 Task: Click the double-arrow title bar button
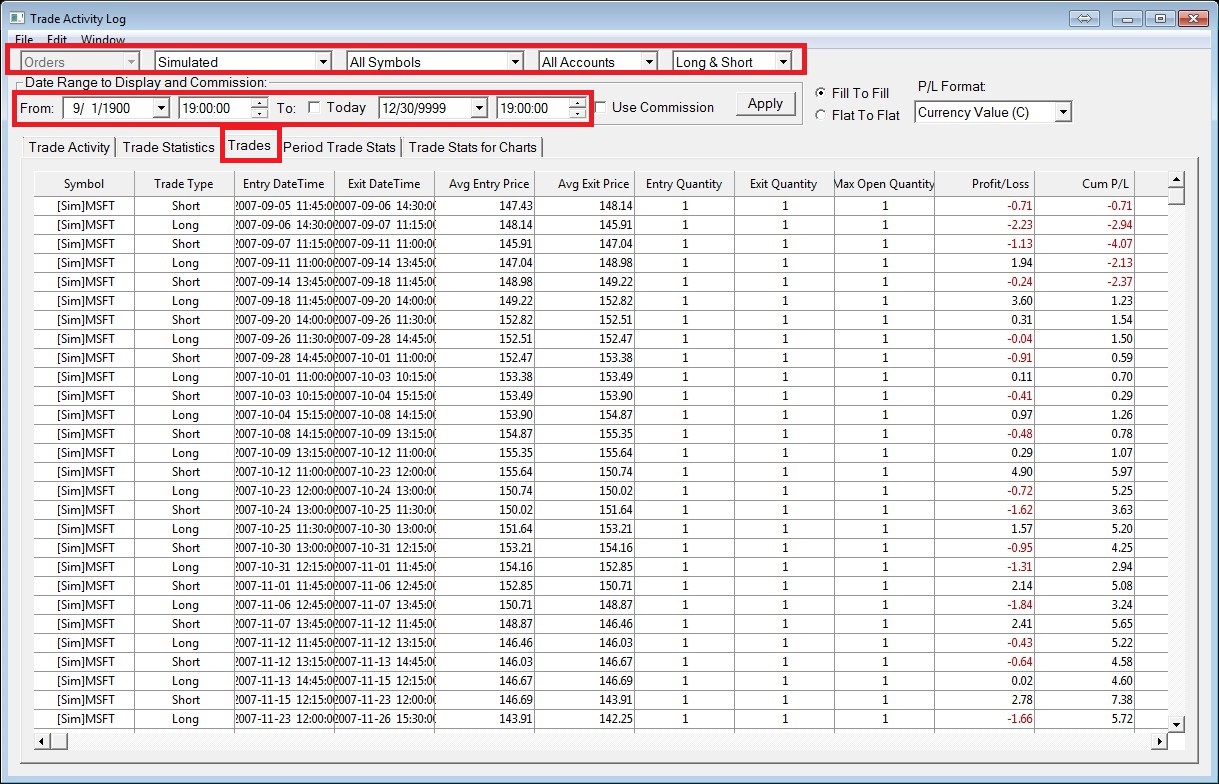click(1084, 18)
